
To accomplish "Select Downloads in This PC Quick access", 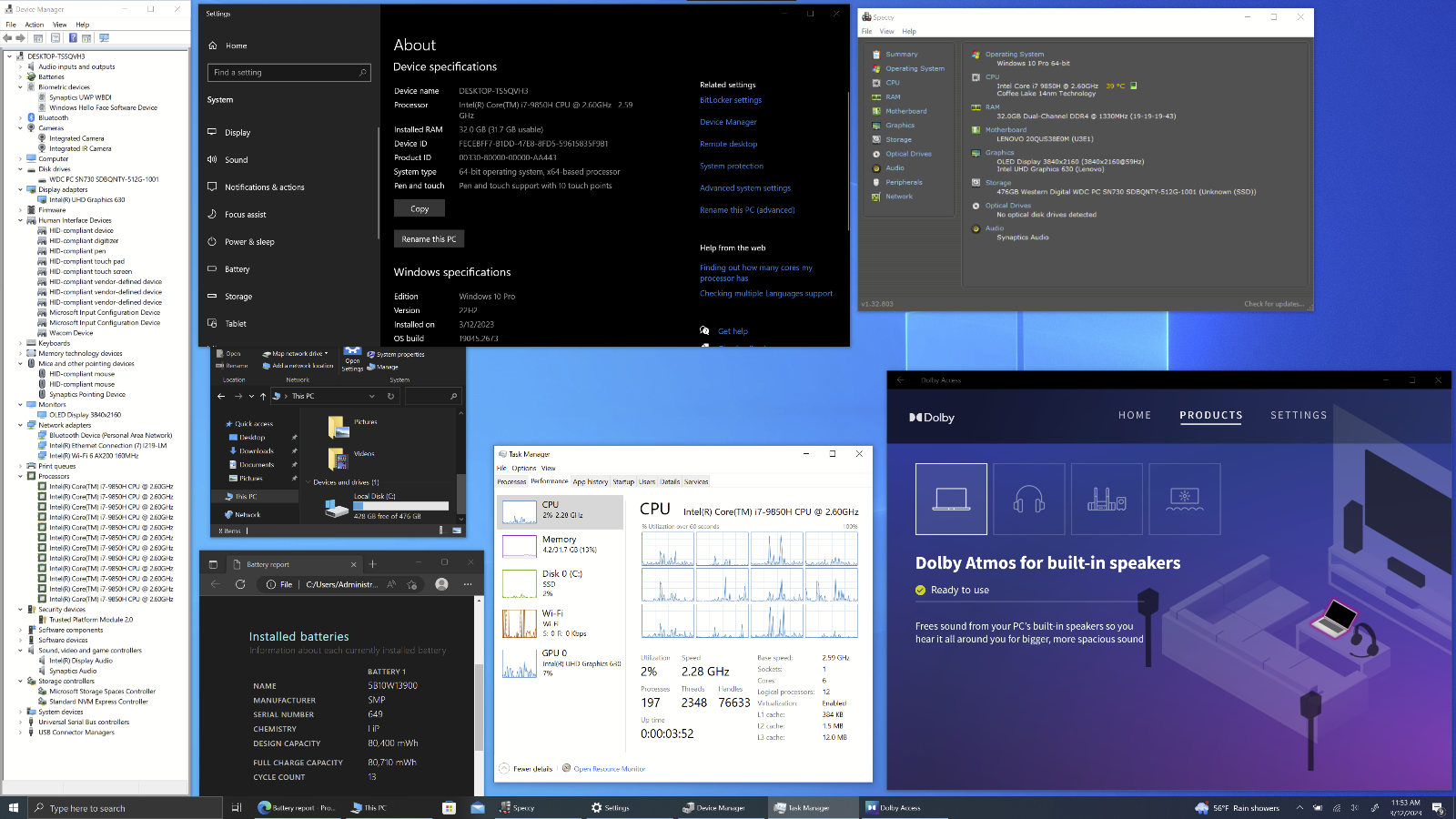I will click(x=257, y=451).
